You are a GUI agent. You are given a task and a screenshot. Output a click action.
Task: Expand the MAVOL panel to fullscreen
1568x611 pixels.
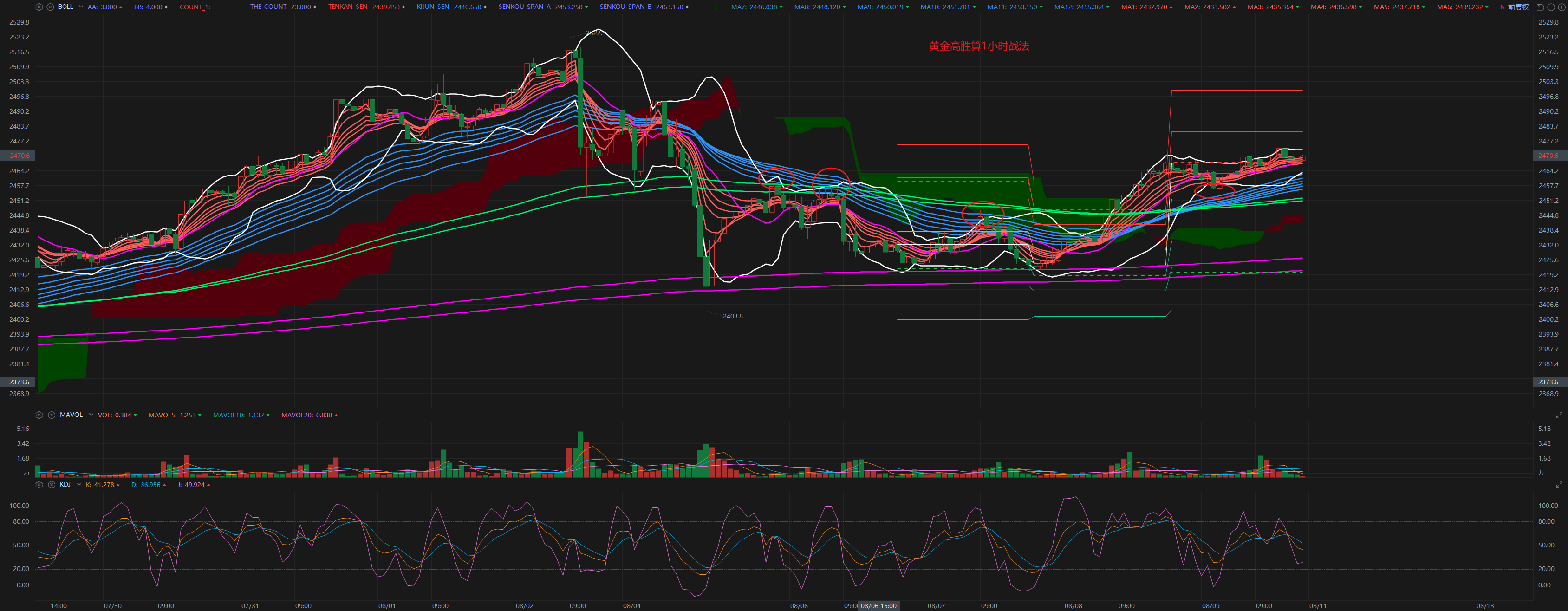(x=1559, y=415)
